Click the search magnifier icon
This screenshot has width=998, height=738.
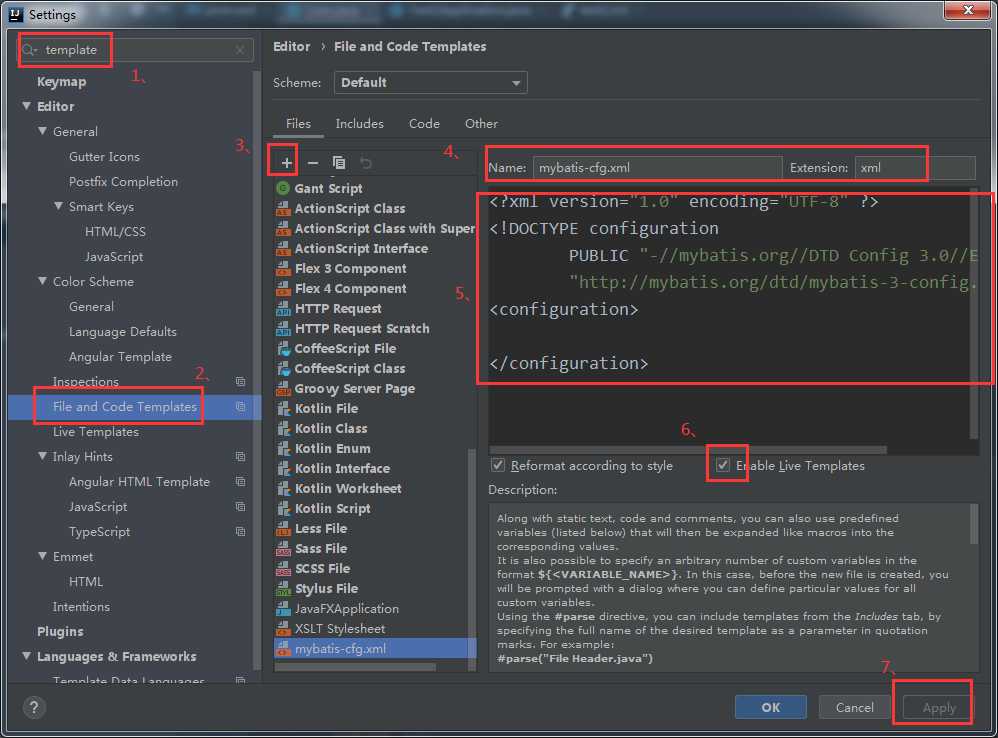point(29,50)
